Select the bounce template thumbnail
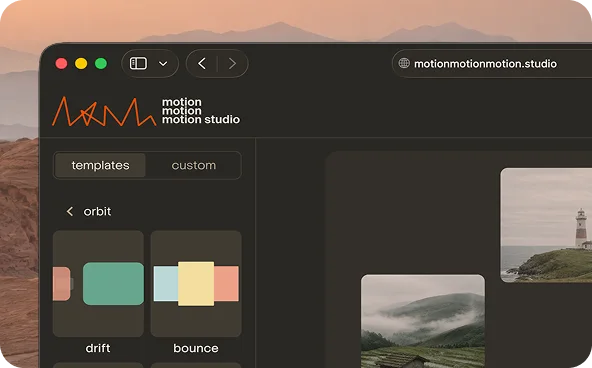Viewport: 592px width, 368px height. tap(196, 283)
